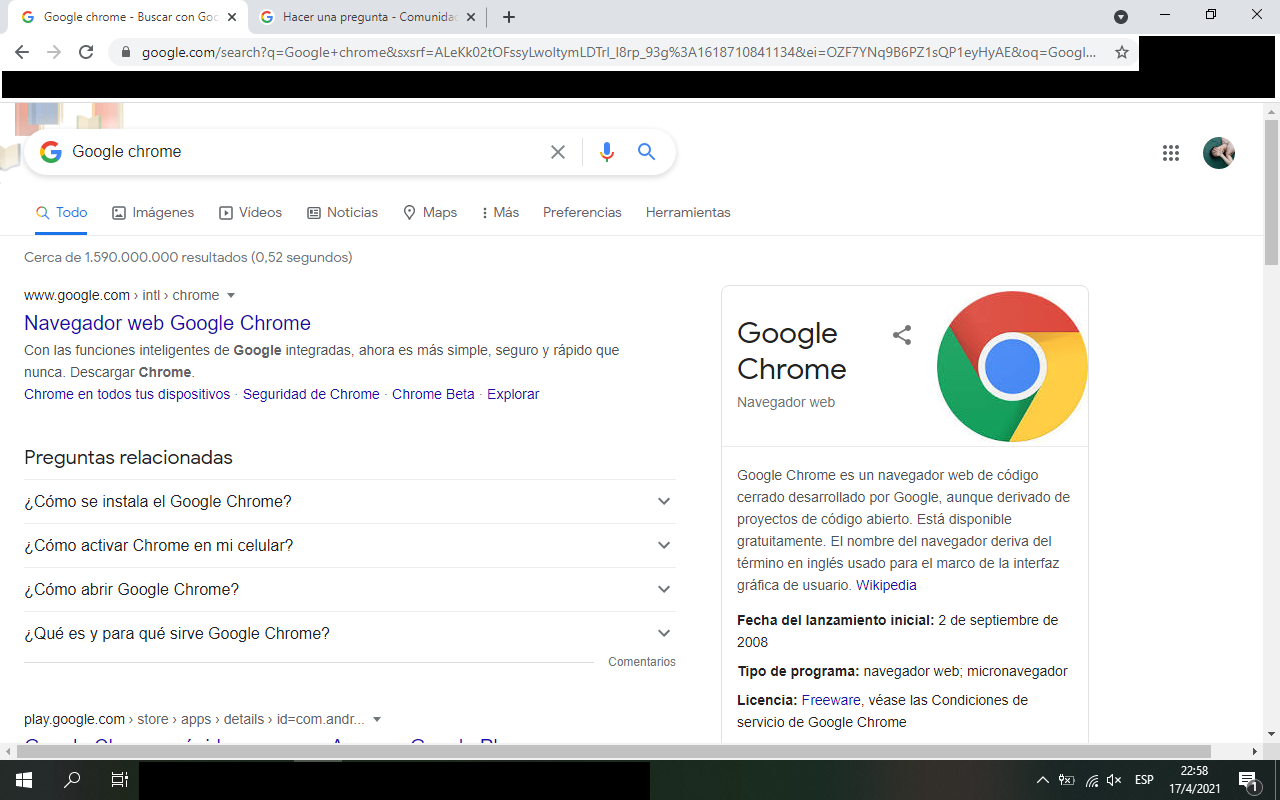The width and height of the screenshot is (1280, 800).
Task: Open Windows taskbar search
Action: [72, 780]
